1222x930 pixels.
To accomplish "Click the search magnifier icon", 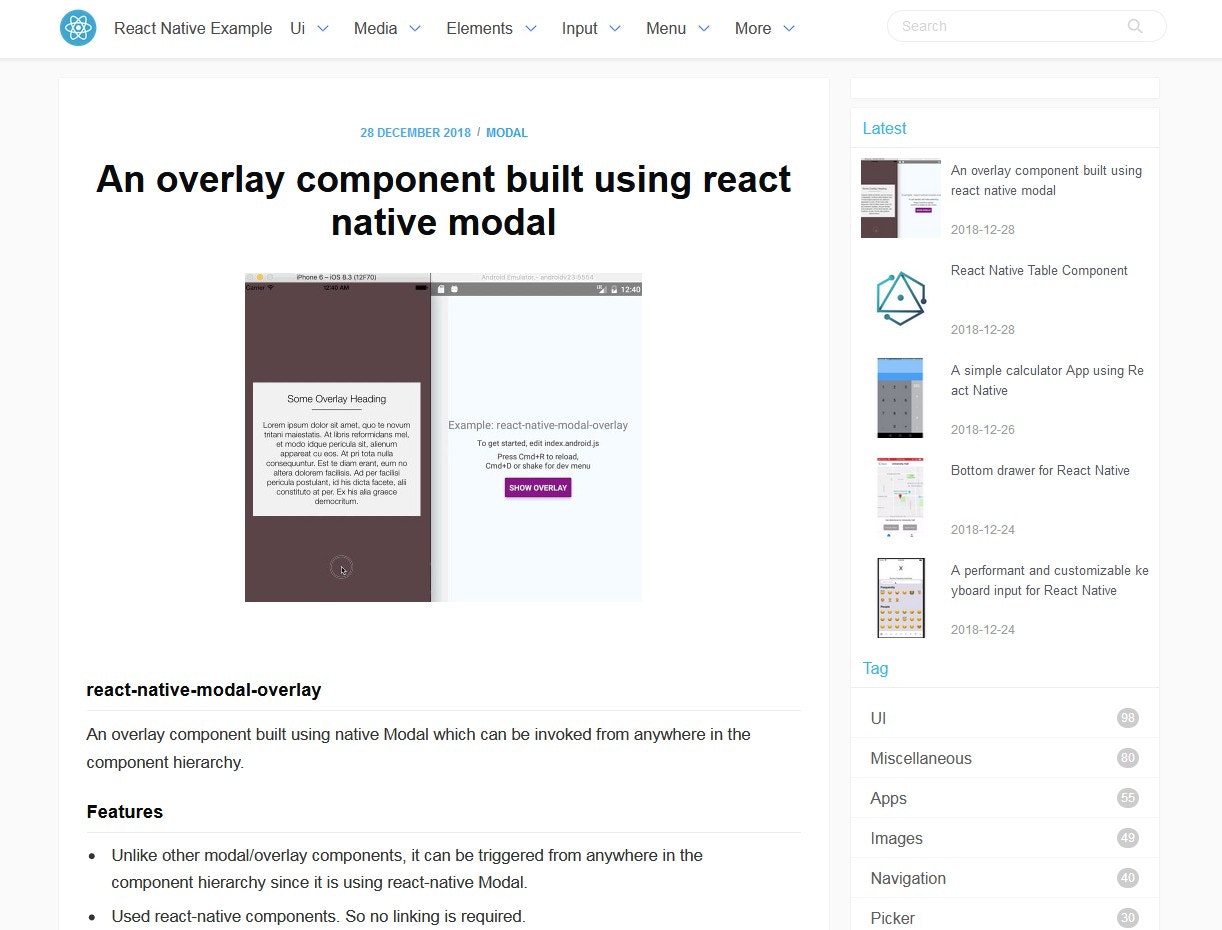I will coord(1134,26).
